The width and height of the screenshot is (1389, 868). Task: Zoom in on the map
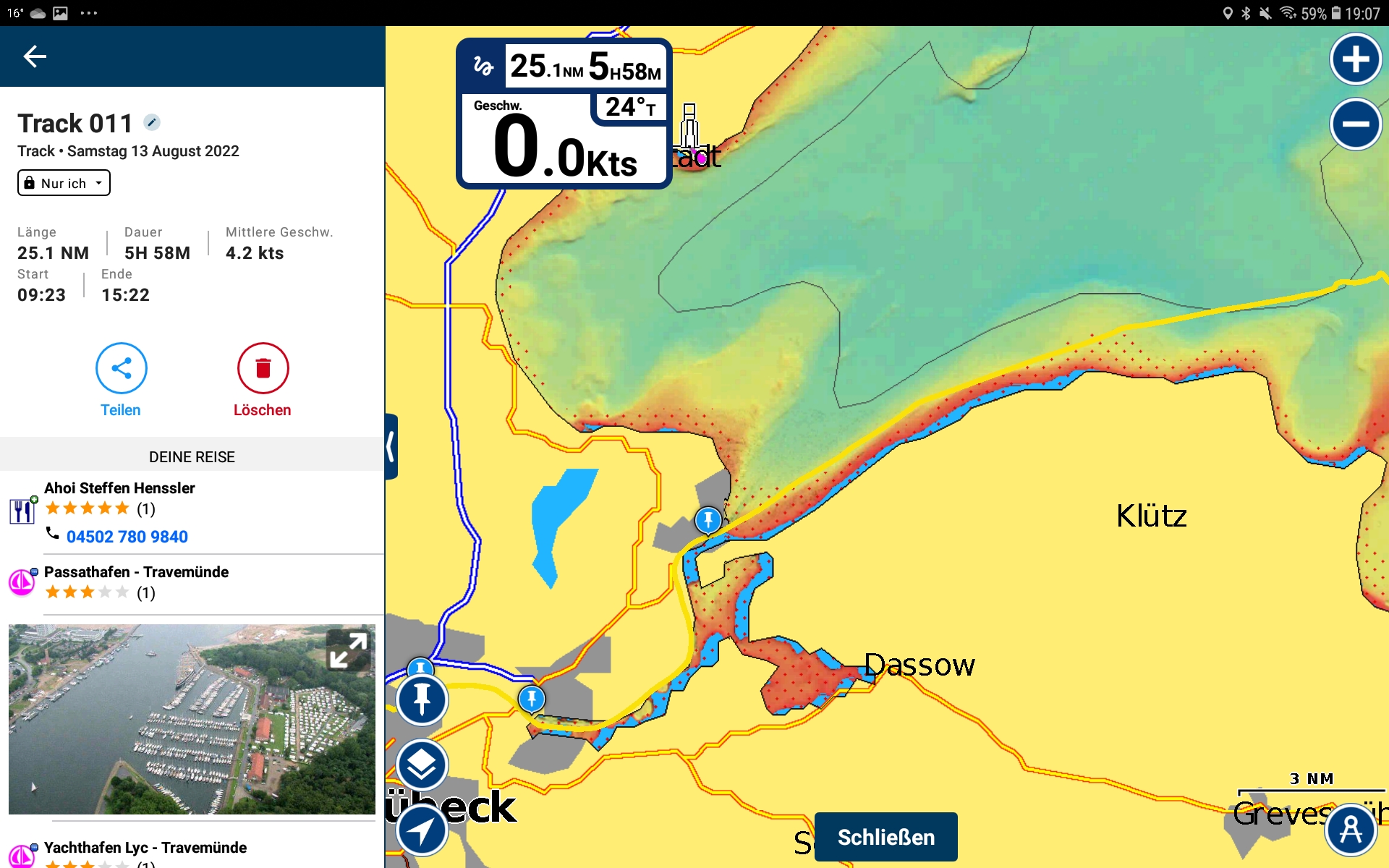(x=1355, y=59)
